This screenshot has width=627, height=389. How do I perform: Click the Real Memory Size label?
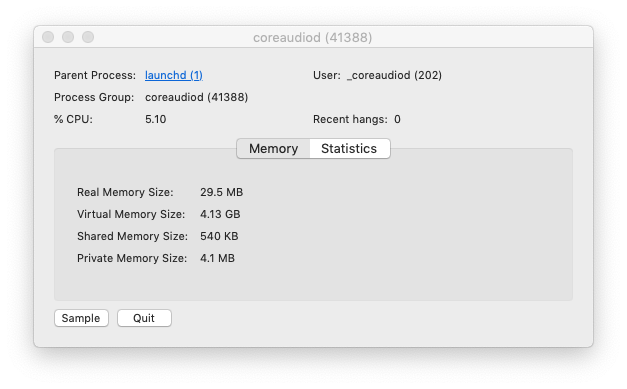(125, 192)
